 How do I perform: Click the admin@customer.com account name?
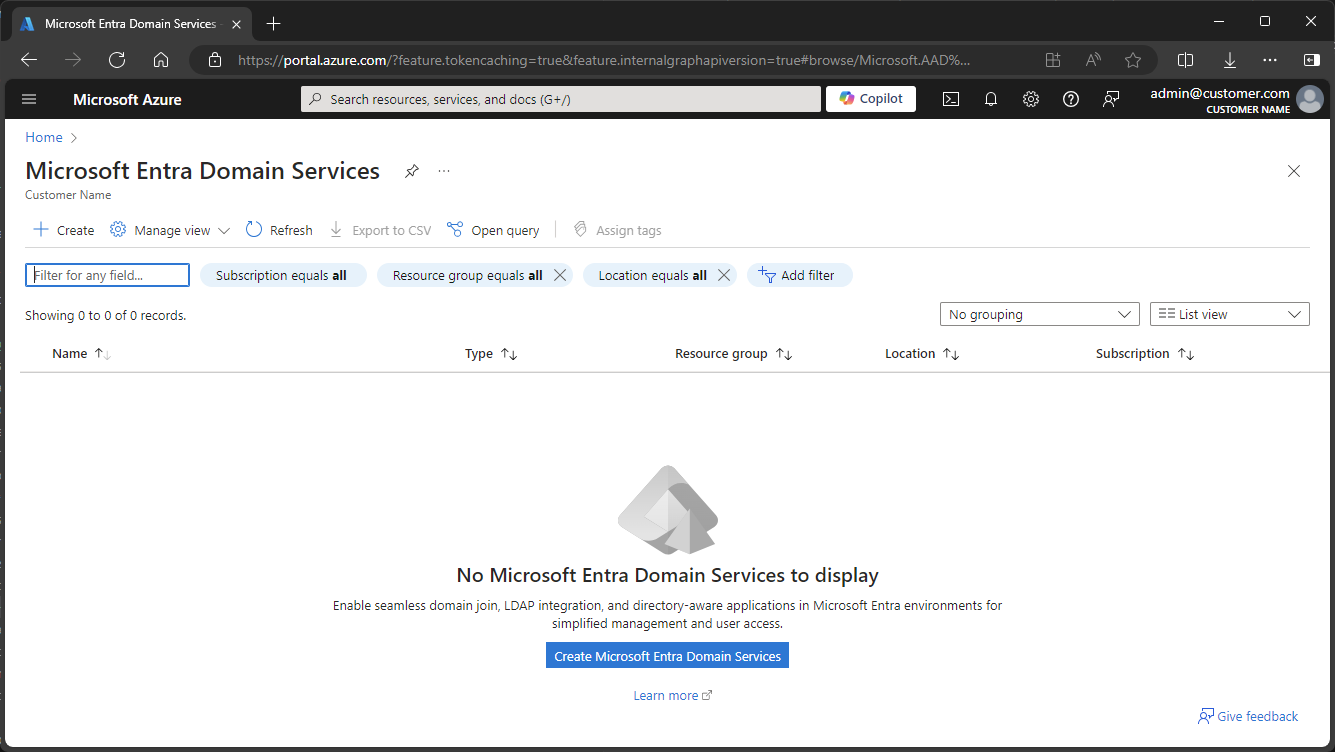(1220, 93)
